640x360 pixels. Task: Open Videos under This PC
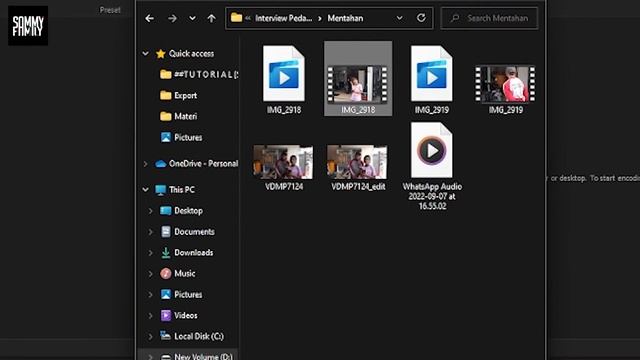coord(179,316)
